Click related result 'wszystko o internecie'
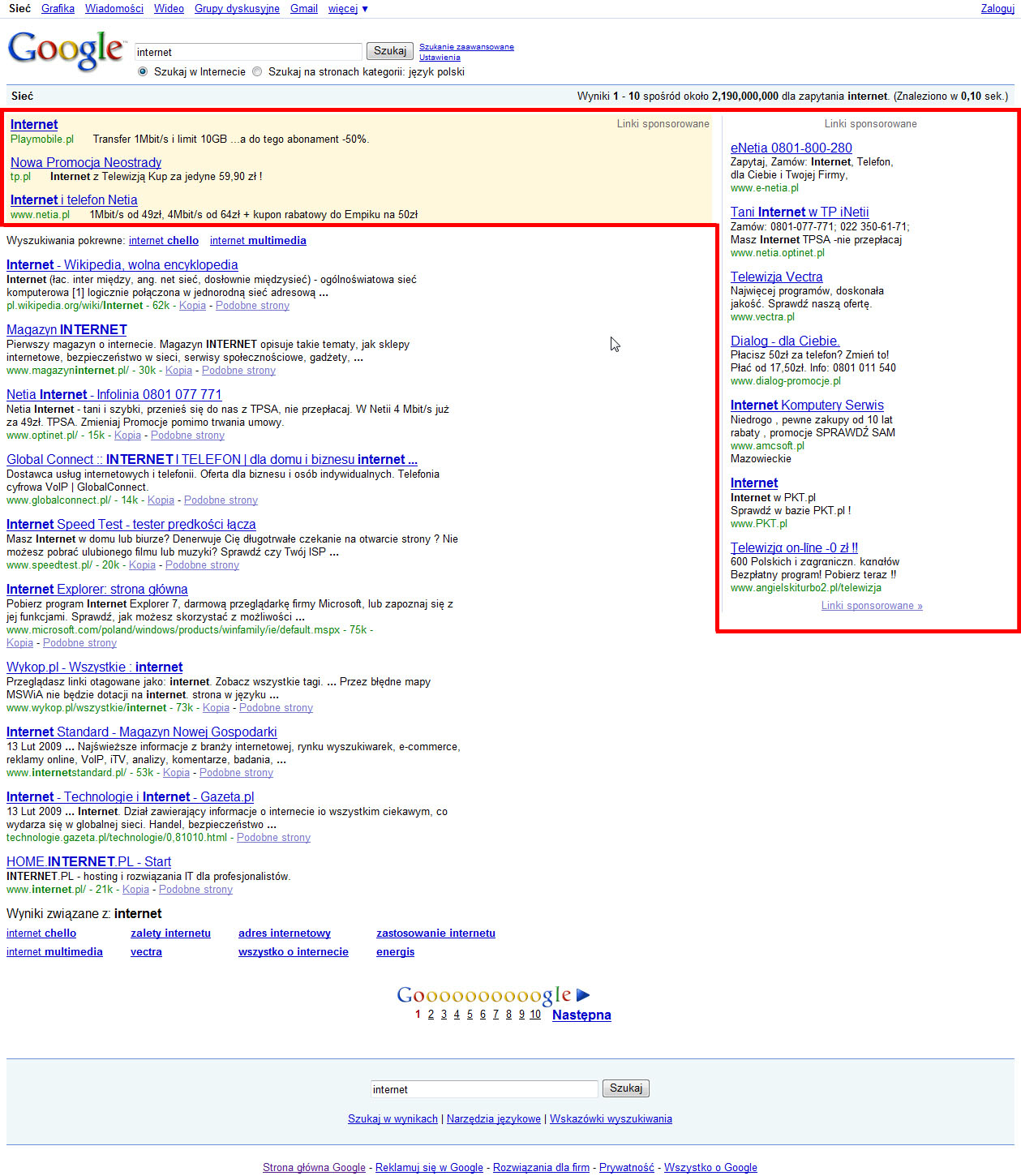 pyautogui.click(x=294, y=951)
